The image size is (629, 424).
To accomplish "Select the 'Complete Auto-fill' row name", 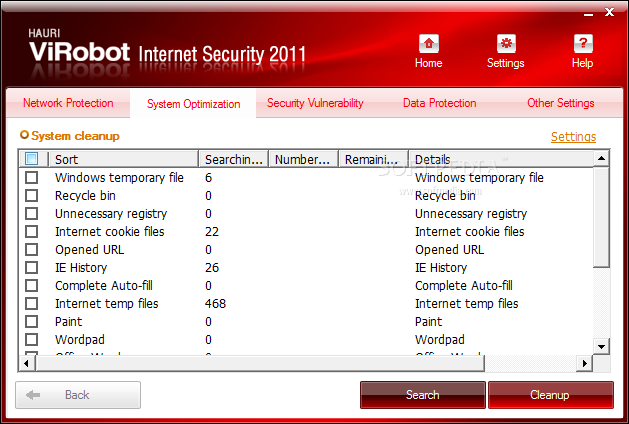I will (x=103, y=286).
